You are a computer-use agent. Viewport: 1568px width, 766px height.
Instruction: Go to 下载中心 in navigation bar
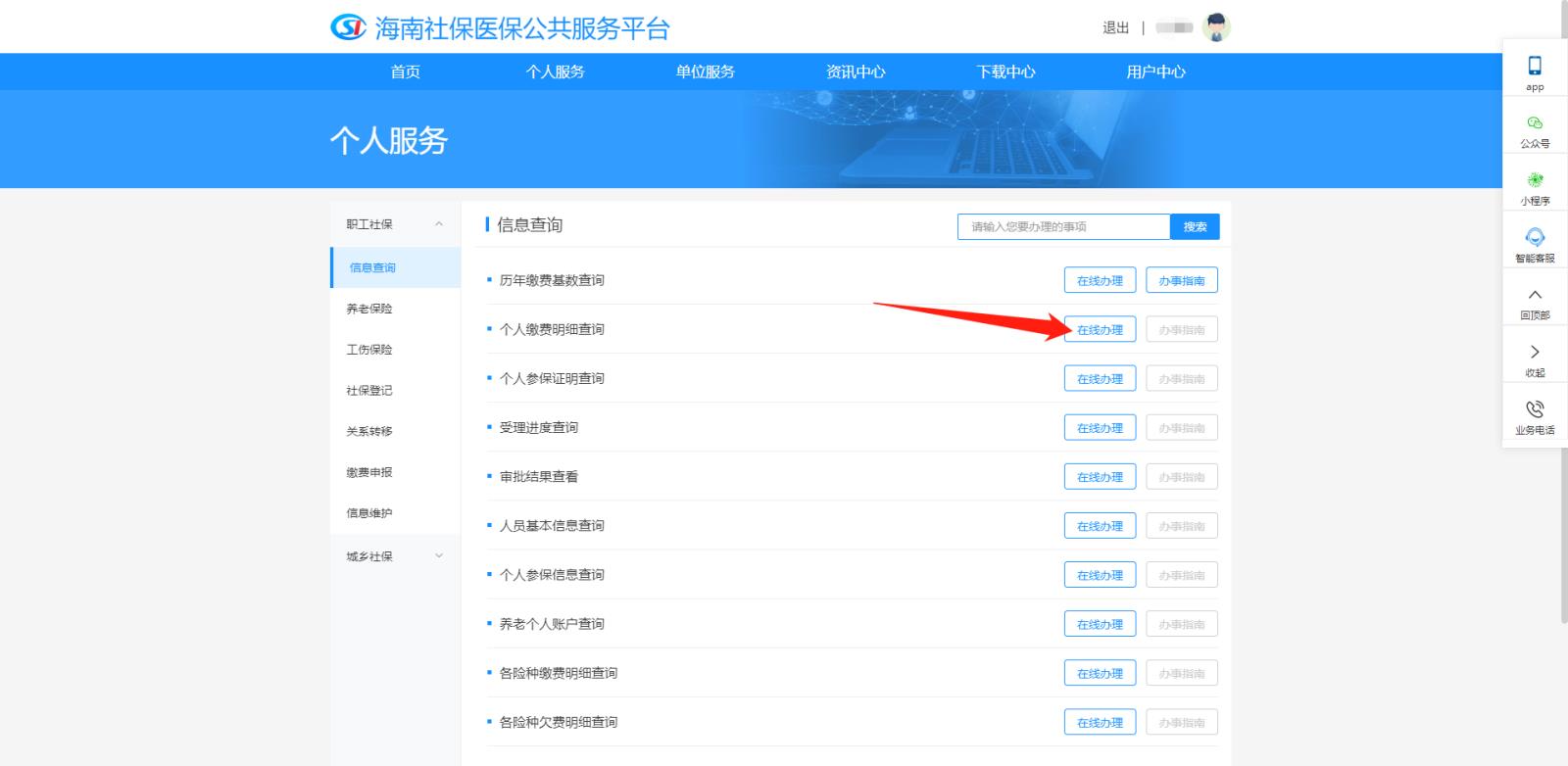tap(1005, 72)
